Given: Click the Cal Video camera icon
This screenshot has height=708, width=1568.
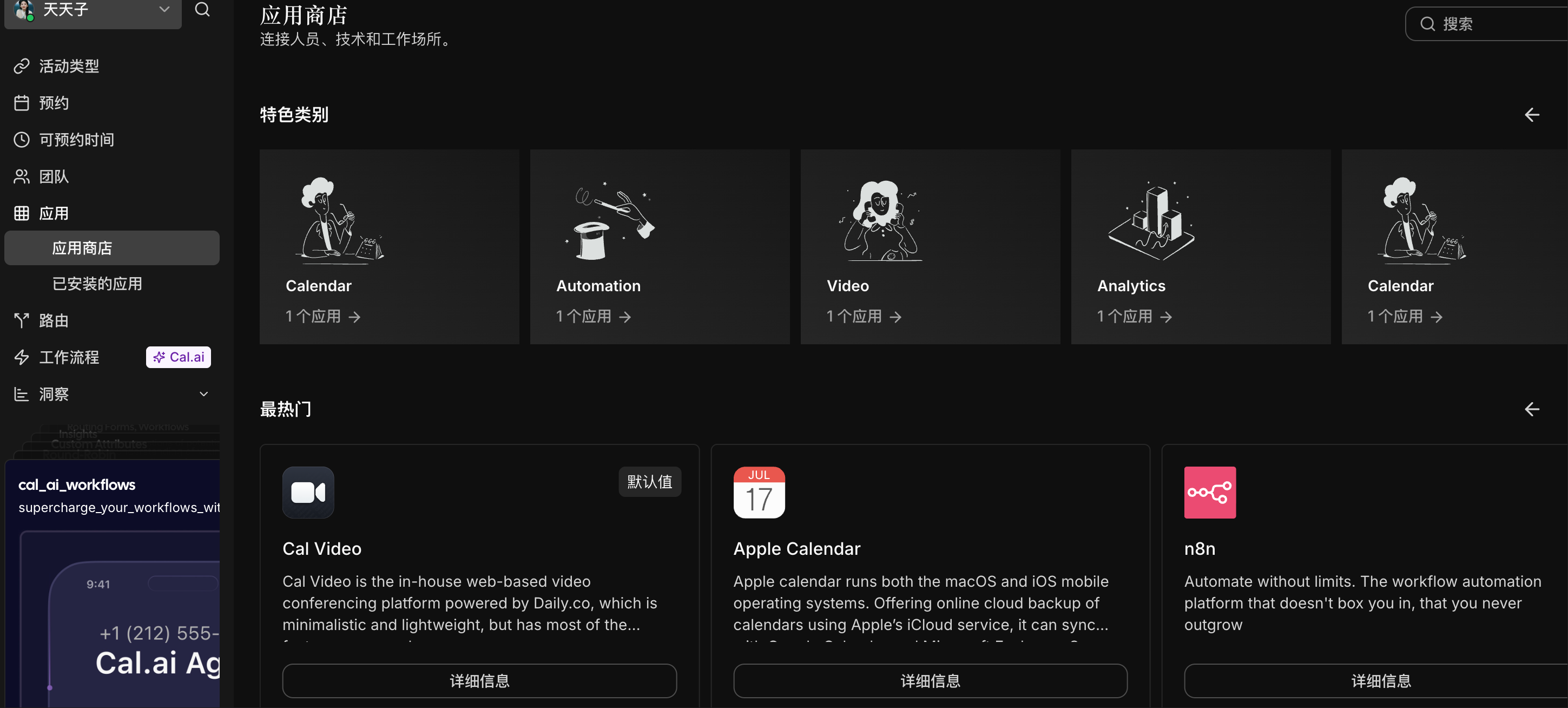Looking at the screenshot, I should tap(308, 492).
